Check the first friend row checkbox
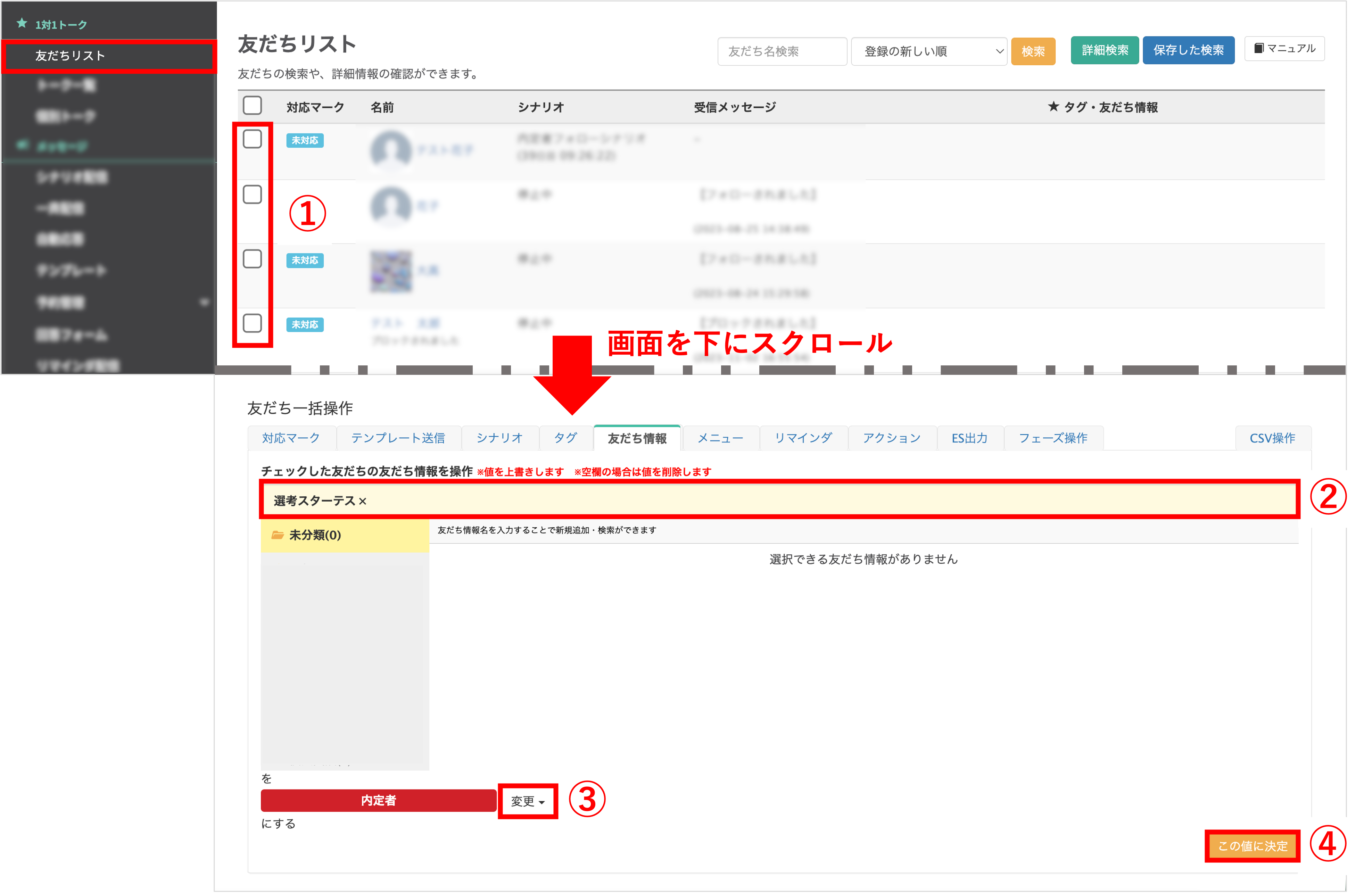Screen dimensions: 1372x893 click(253, 140)
